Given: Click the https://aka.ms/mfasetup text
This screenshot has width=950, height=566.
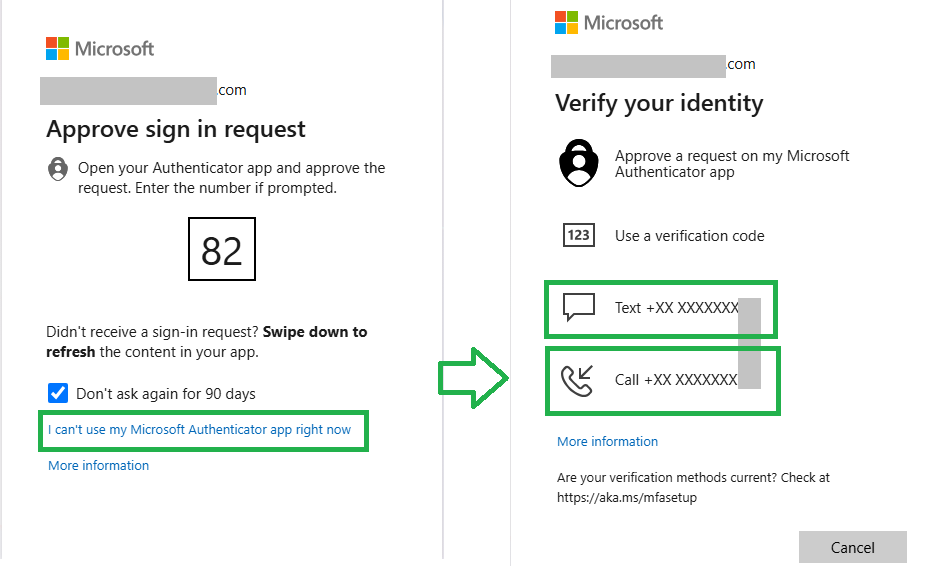Looking at the screenshot, I should click(627, 498).
